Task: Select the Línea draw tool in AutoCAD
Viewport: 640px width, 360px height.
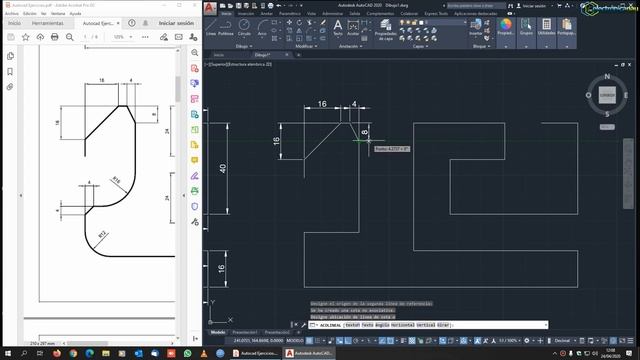Action: tap(211, 28)
